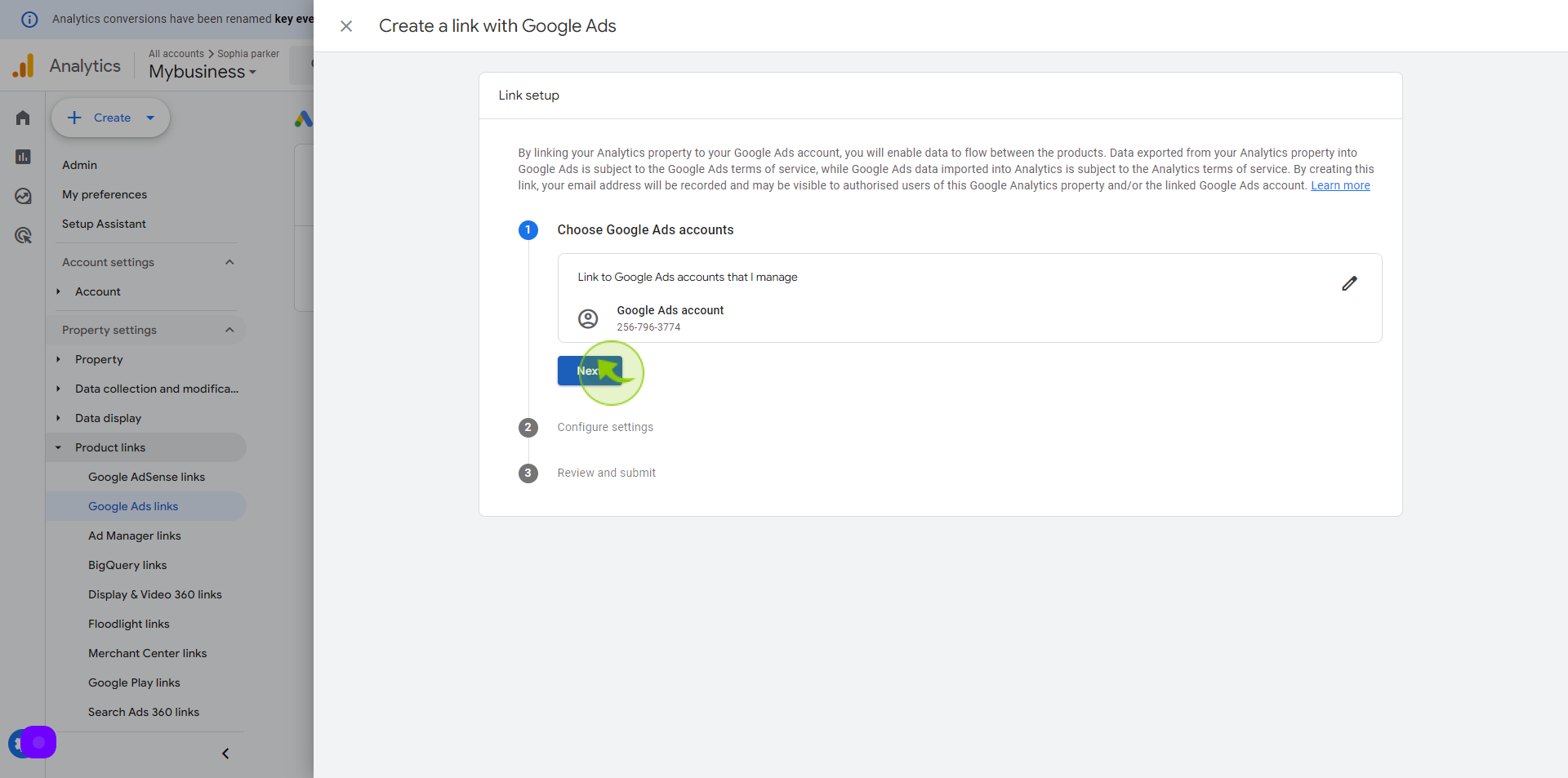
Task: Collapse the Account settings section
Action: 229,262
